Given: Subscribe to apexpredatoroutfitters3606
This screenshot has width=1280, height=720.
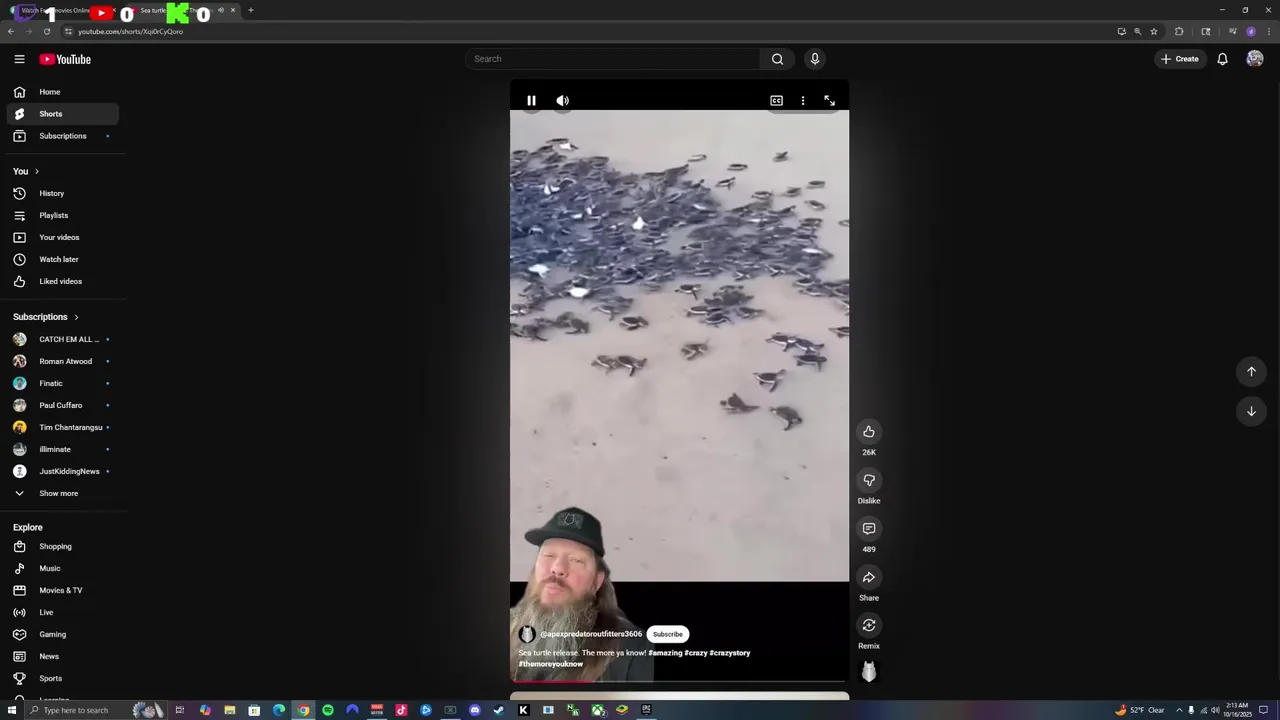Looking at the screenshot, I should [x=667, y=634].
